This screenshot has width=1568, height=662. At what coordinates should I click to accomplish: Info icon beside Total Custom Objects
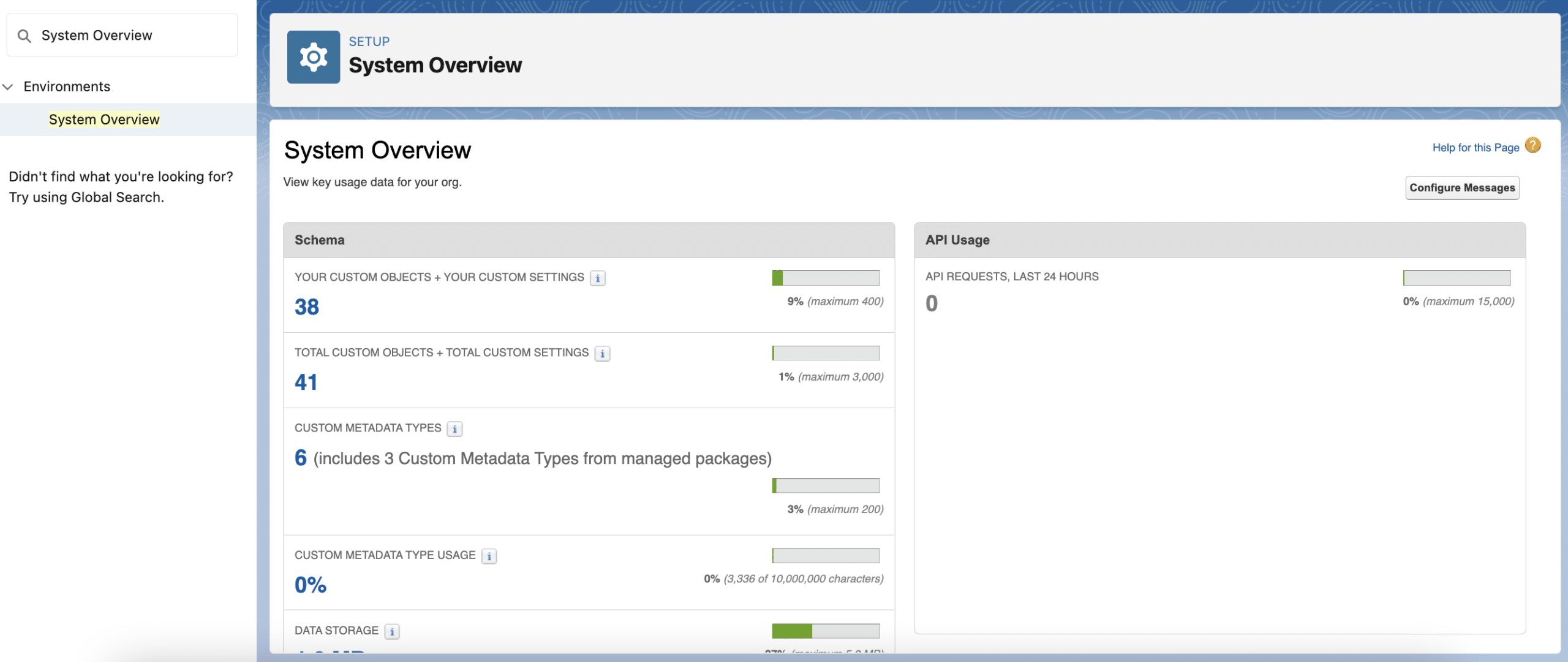point(602,354)
